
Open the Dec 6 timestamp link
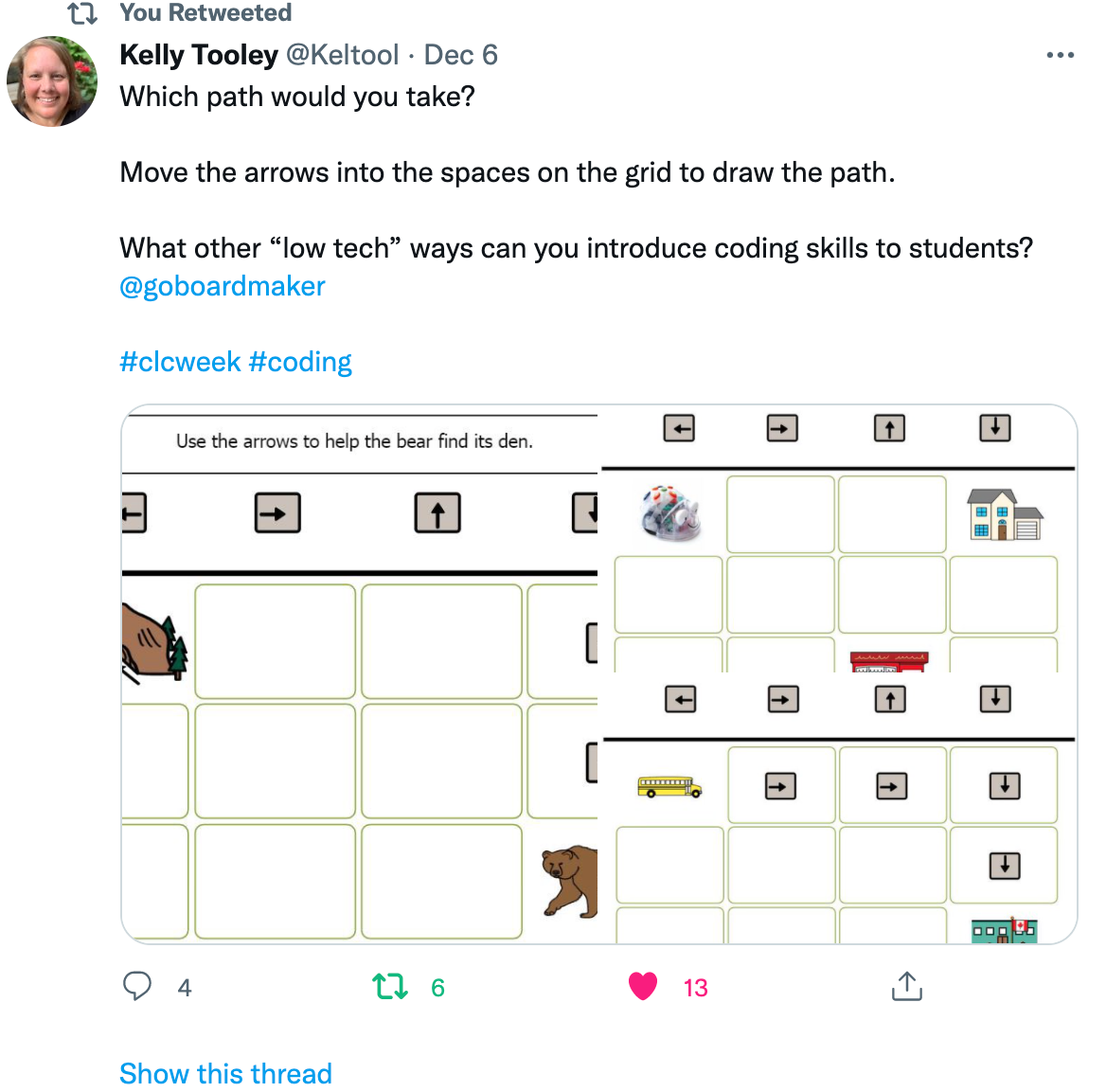tap(460, 55)
